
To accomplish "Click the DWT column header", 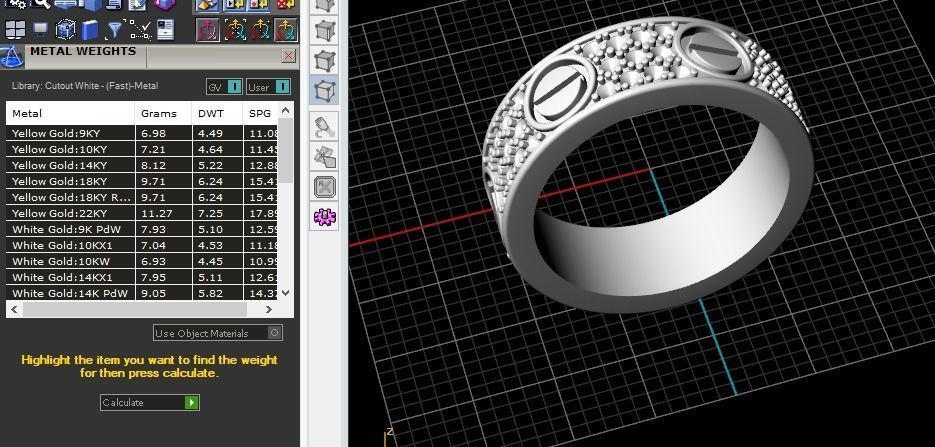I will (x=217, y=113).
